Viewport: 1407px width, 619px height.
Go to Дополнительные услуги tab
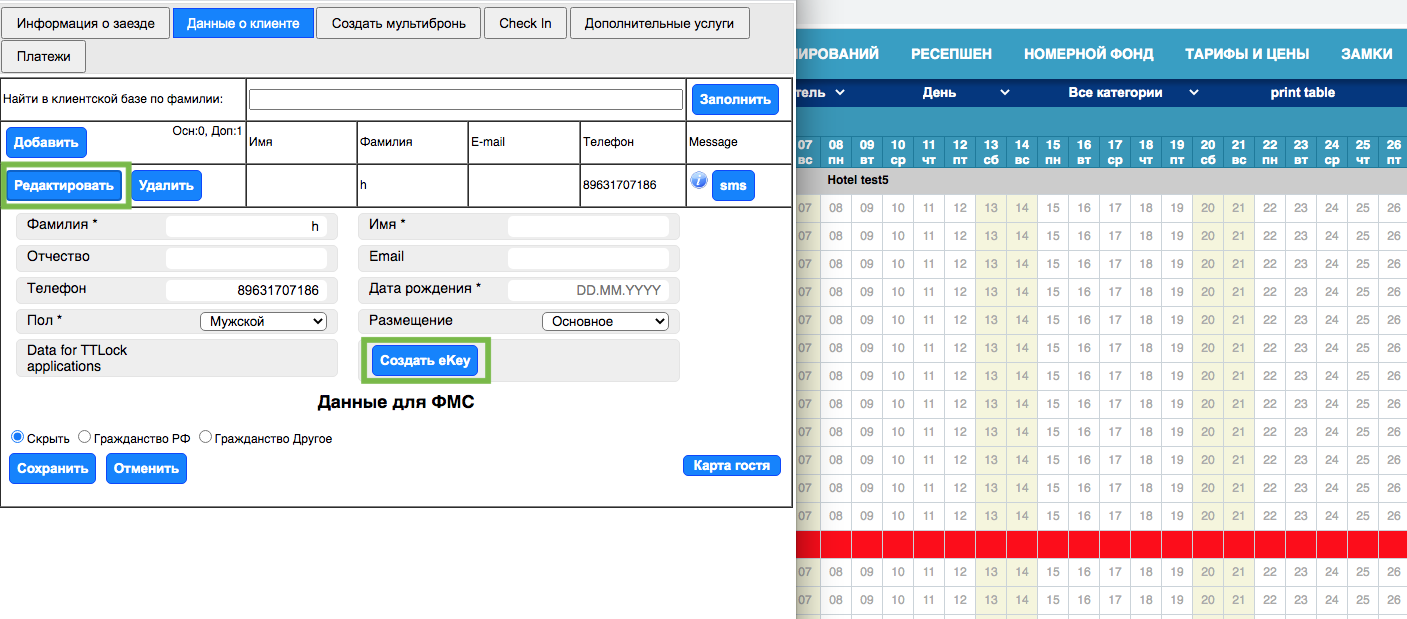[x=659, y=23]
